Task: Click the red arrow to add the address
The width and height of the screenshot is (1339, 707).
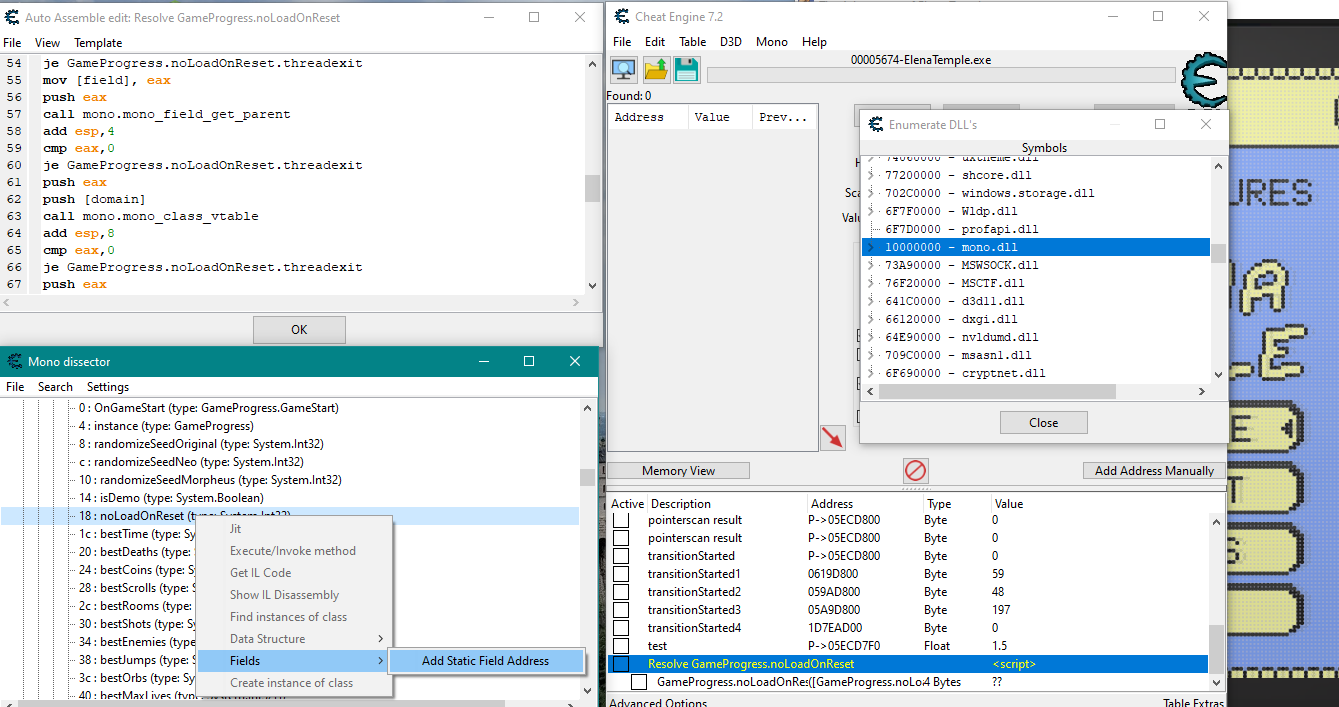Action: [832, 437]
